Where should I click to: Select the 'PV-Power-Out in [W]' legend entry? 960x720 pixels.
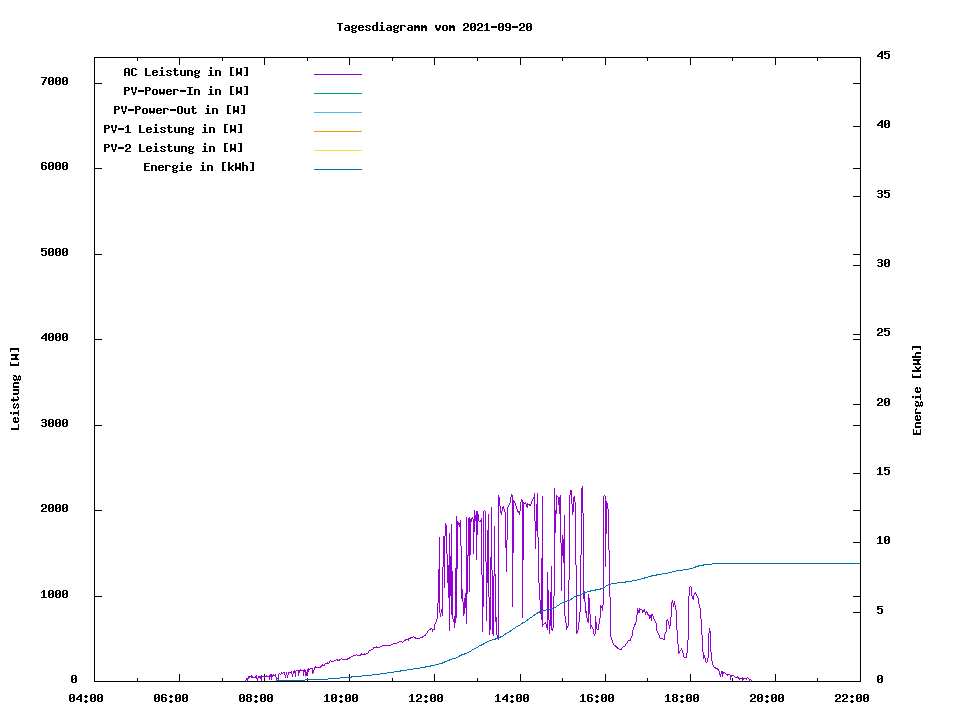pyautogui.click(x=179, y=110)
